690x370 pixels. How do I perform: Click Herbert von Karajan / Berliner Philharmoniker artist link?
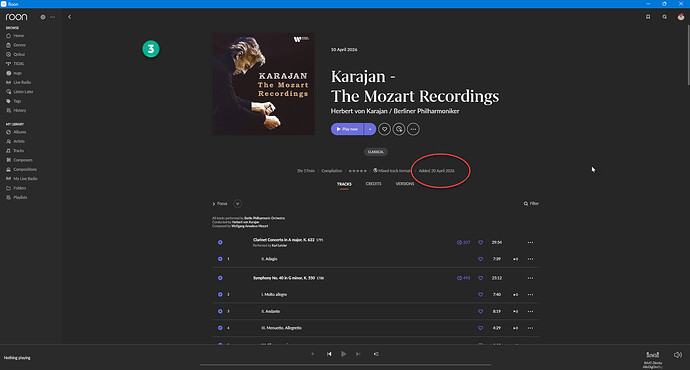click(x=395, y=111)
